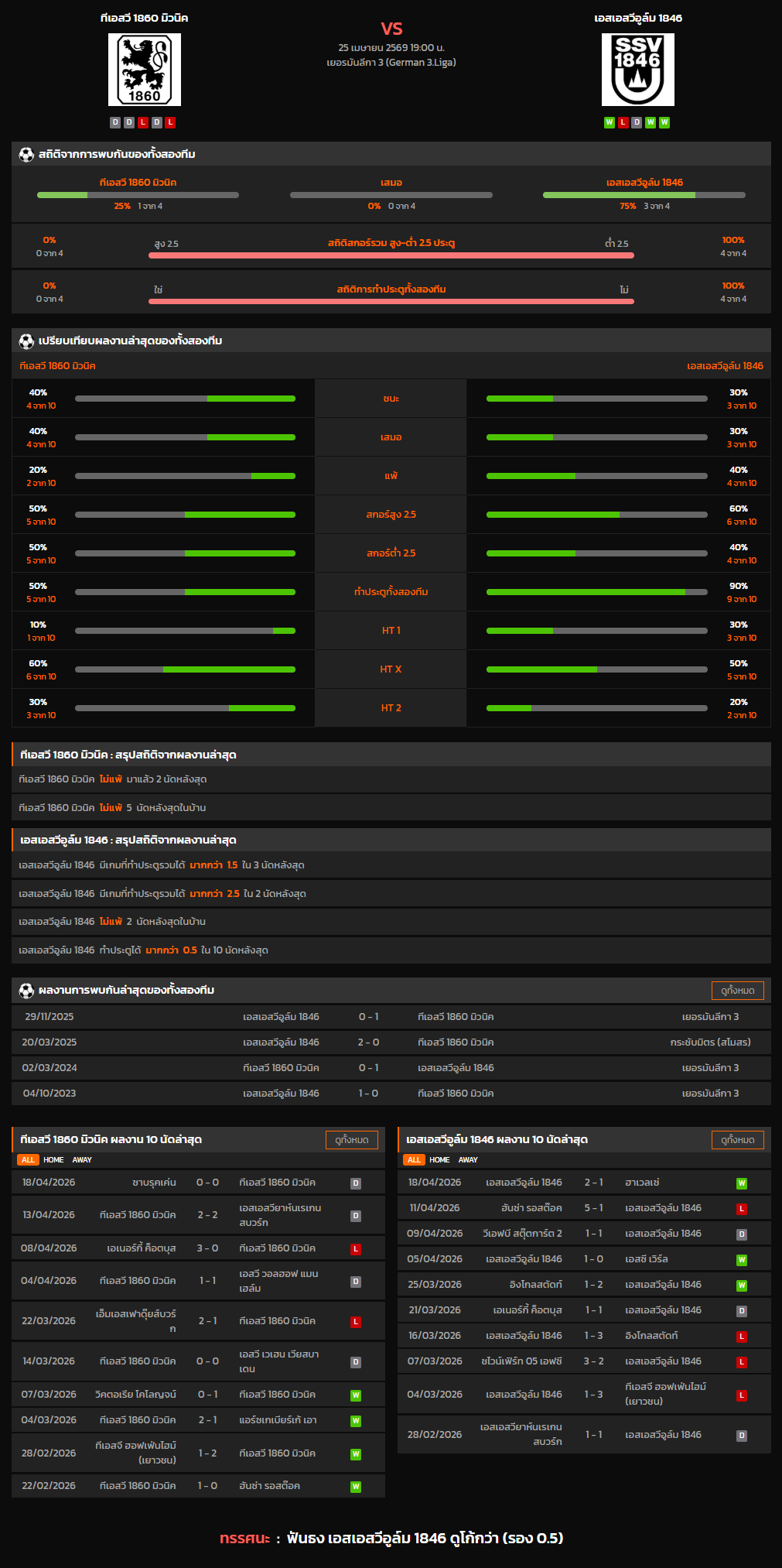Click the SSV 1846 Ulm team logo
Screen dimensions: 782x1568
(x=637, y=70)
